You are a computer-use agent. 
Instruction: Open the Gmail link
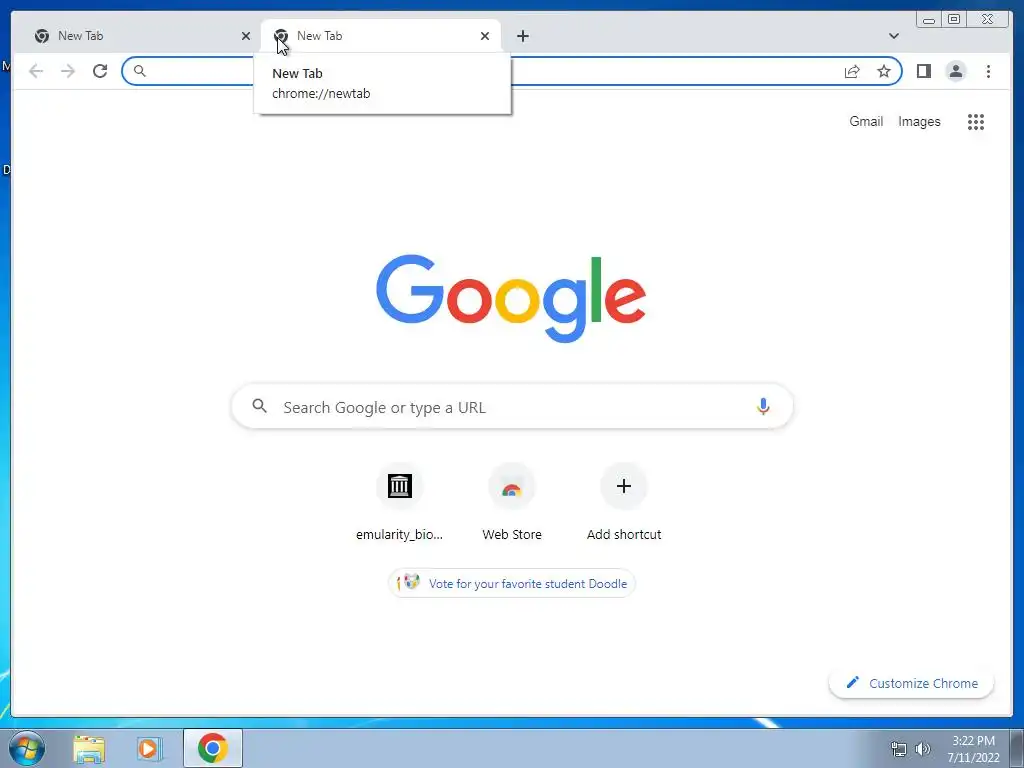click(x=866, y=121)
